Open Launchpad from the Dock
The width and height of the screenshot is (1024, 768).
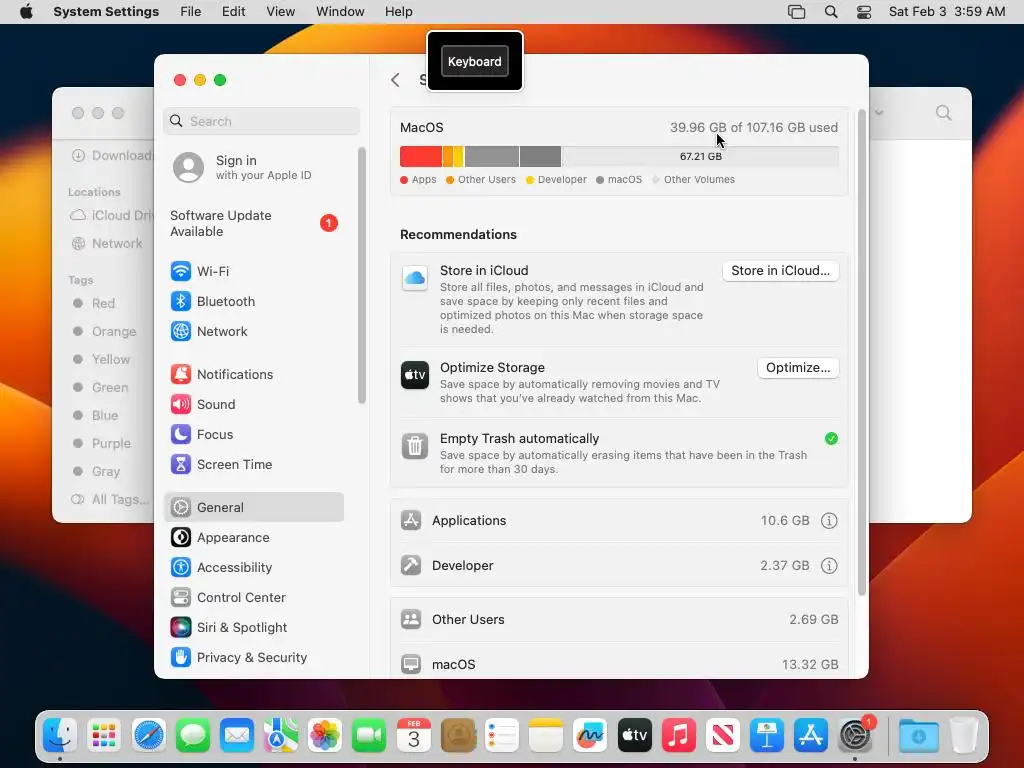[x=104, y=736]
